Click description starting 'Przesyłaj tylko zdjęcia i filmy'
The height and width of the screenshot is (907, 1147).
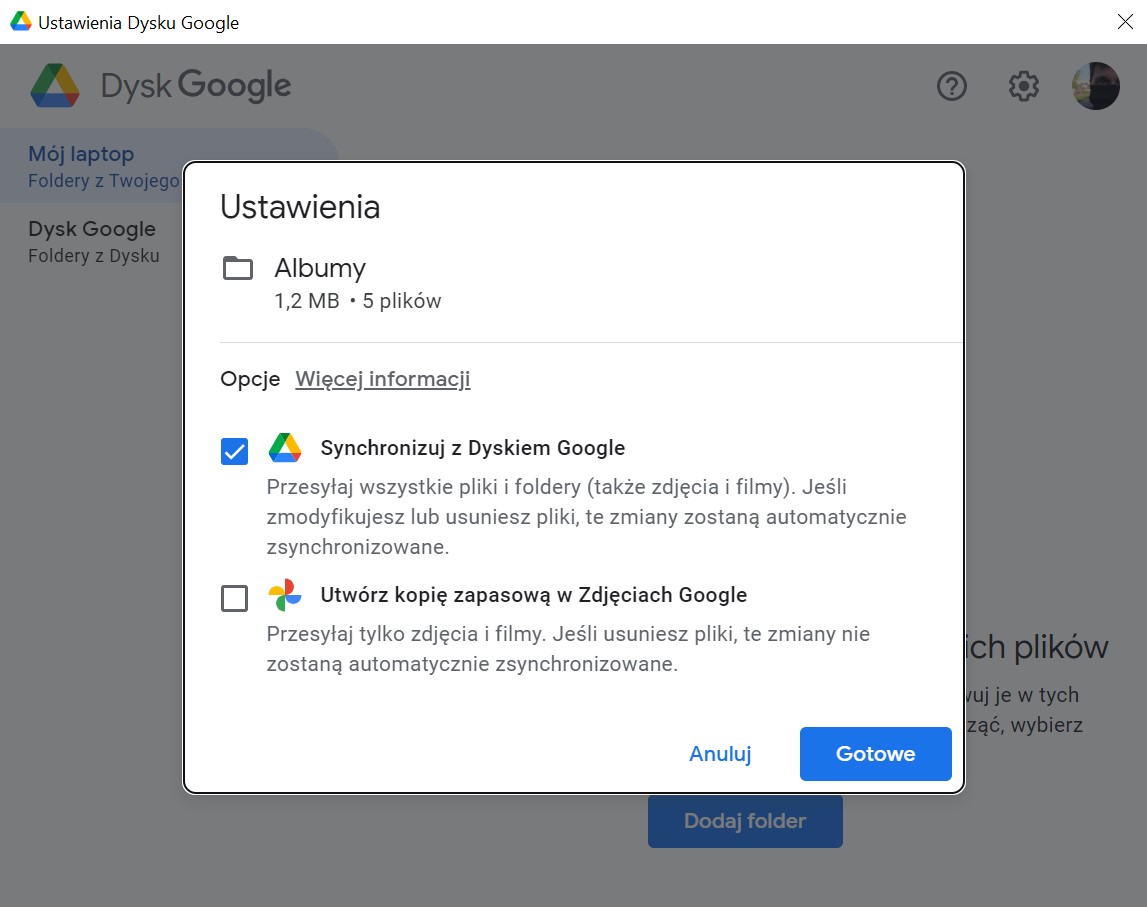click(x=568, y=649)
